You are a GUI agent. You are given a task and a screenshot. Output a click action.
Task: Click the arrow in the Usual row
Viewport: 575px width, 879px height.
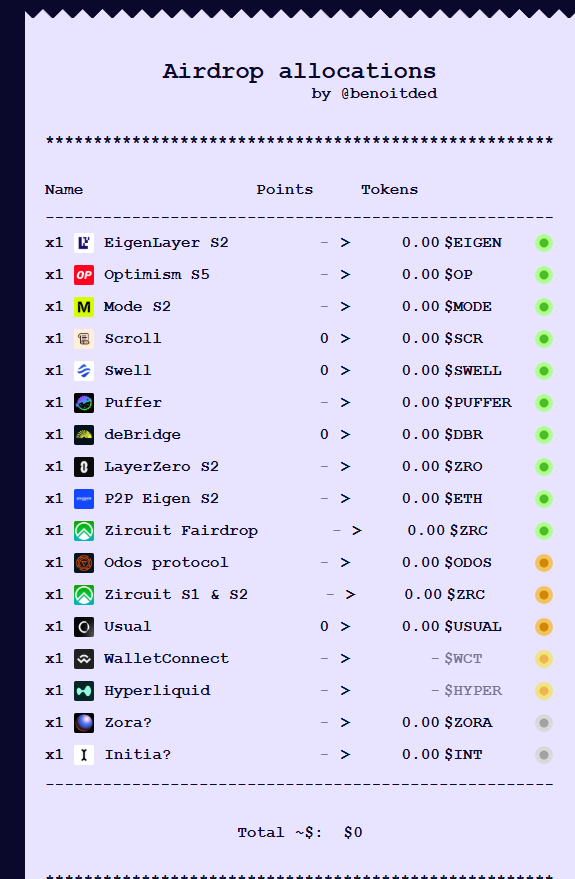pos(345,627)
